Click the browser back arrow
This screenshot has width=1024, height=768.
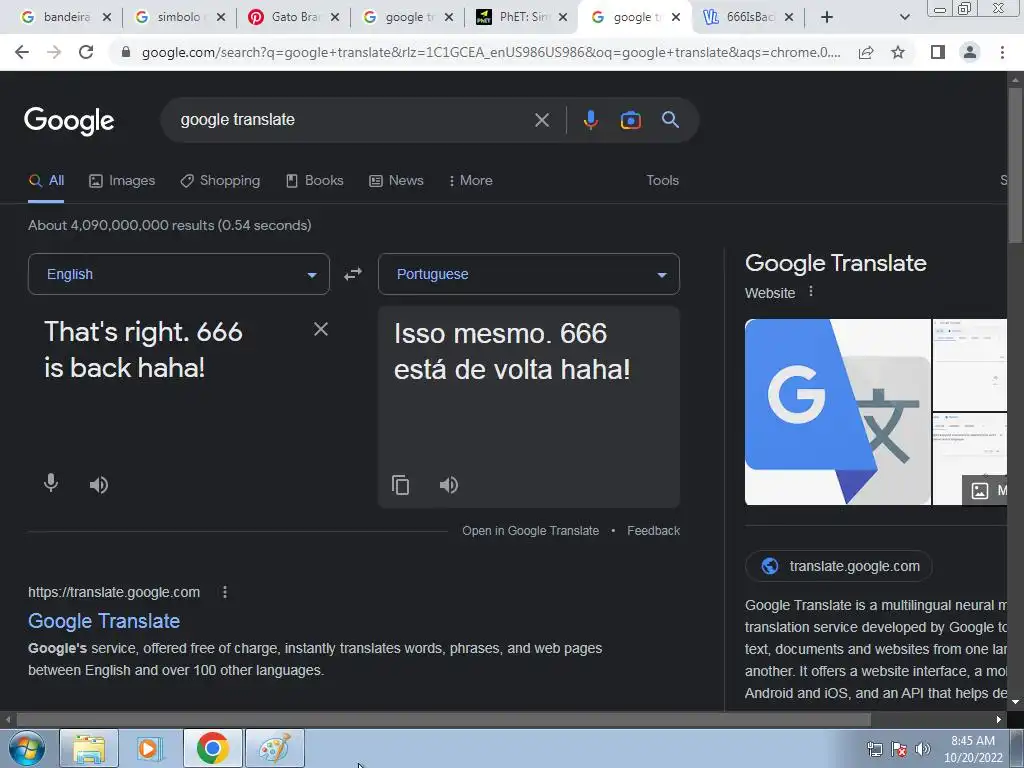point(22,52)
